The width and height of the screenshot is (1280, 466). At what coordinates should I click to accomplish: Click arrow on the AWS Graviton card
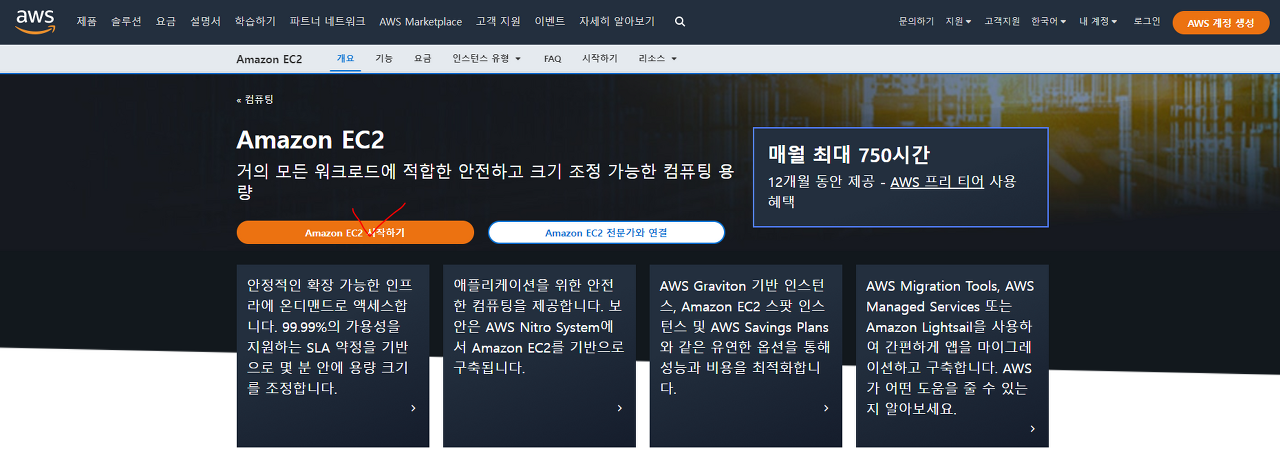pyautogui.click(x=826, y=408)
